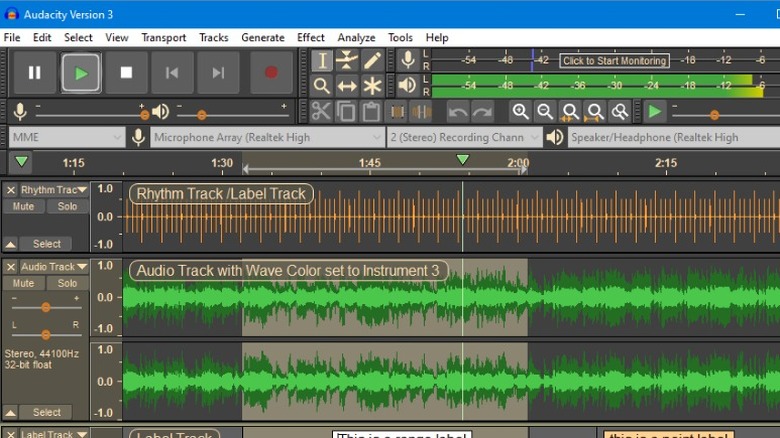Mute the Audio Track
Image resolution: width=780 pixels, height=438 pixels.
pos(23,284)
